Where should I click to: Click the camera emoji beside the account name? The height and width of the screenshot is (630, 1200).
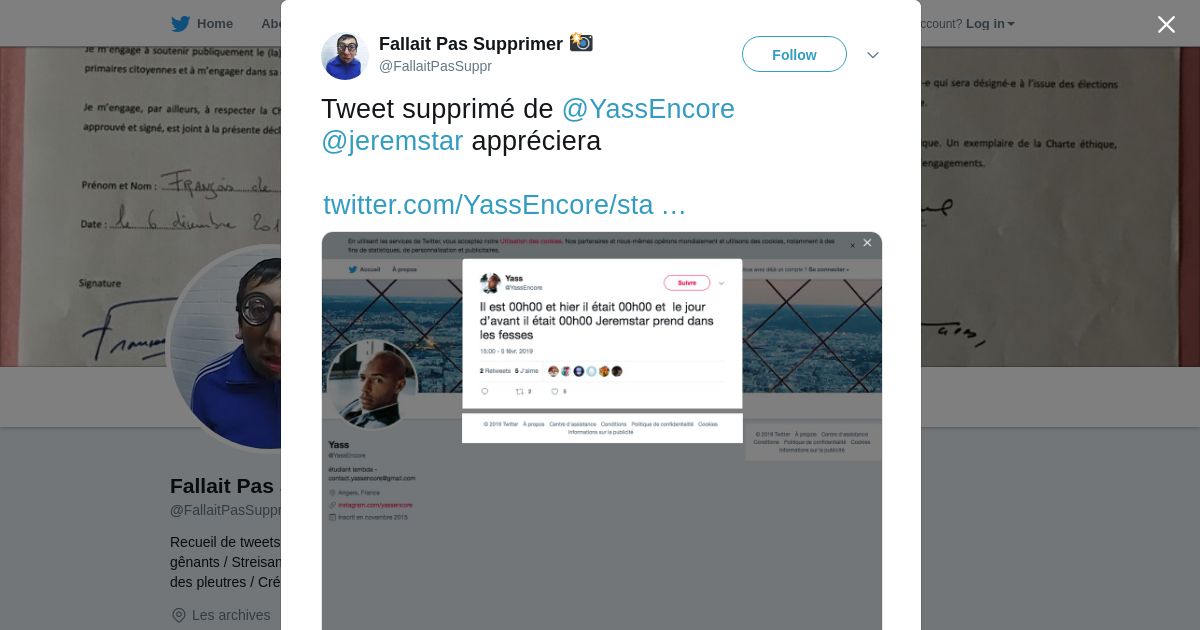pos(581,43)
